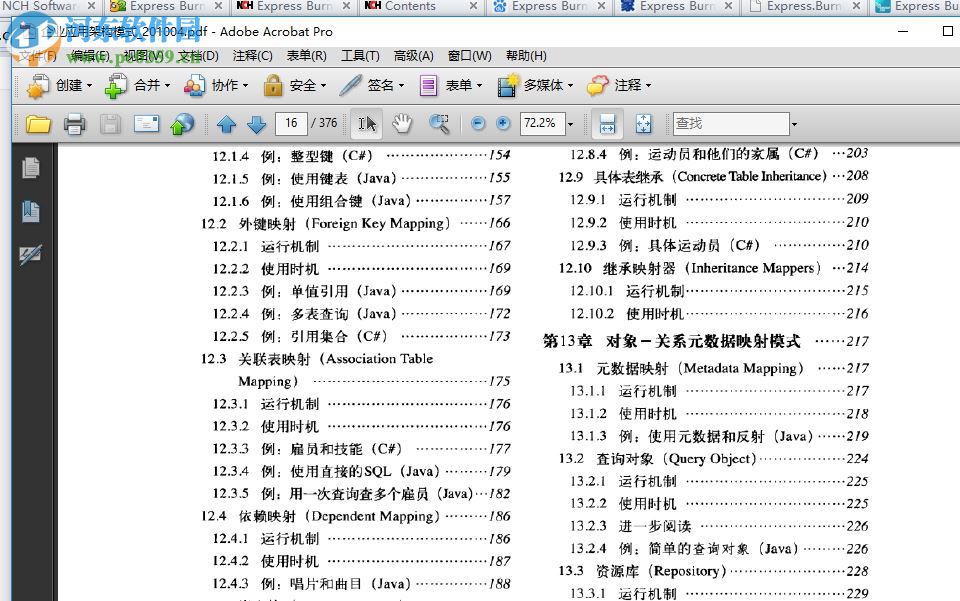Image resolution: width=960 pixels, height=601 pixels.
Task: Click the Print icon
Action: (75, 123)
